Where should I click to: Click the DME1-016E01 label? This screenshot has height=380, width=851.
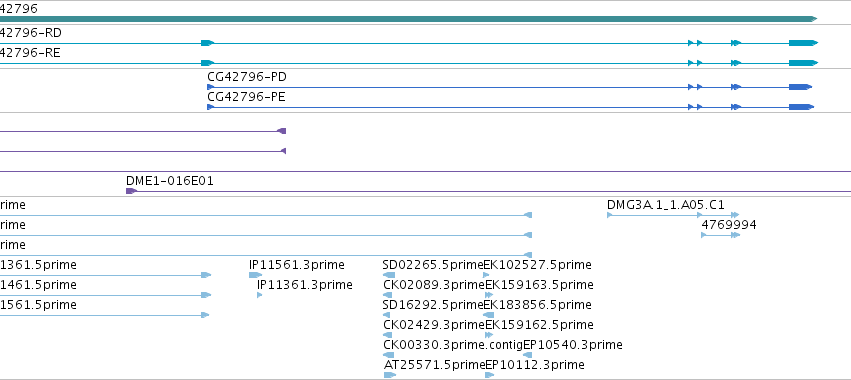pos(170,181)
